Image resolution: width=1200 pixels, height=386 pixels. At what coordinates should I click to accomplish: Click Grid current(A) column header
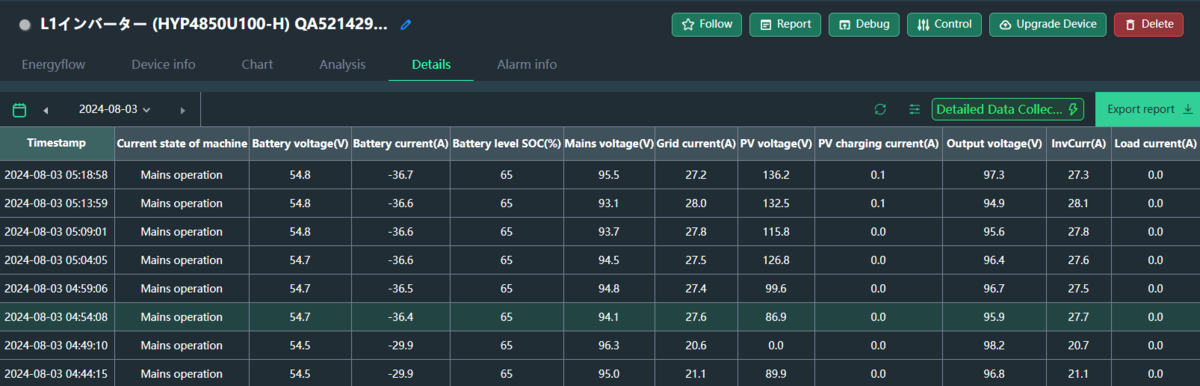pyautogui.click(x=696, y=144)
